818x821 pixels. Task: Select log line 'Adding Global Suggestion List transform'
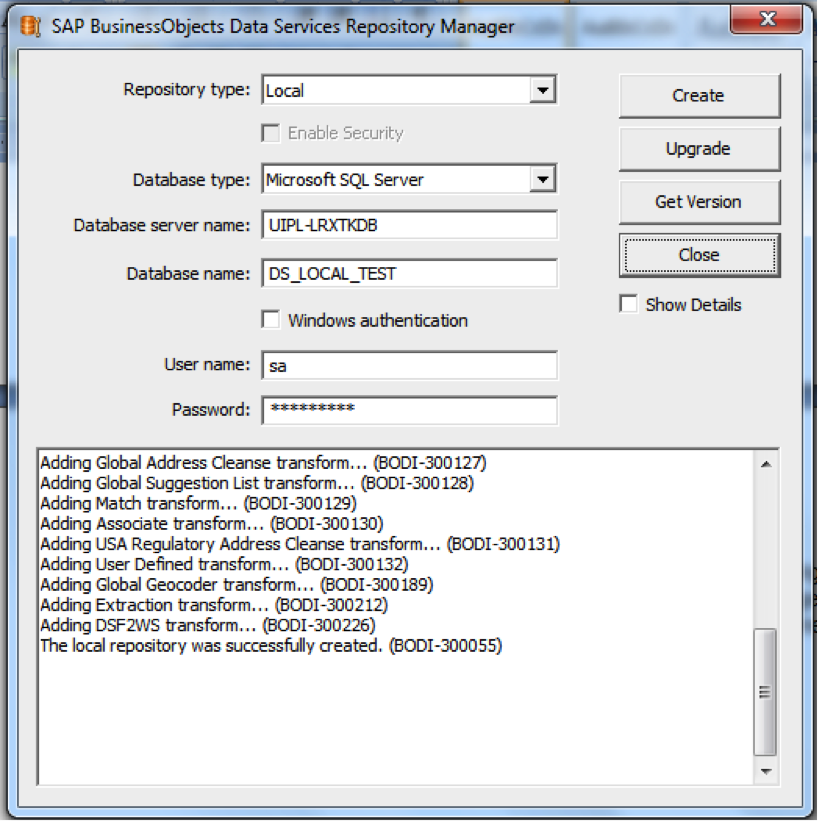(257, 483)
